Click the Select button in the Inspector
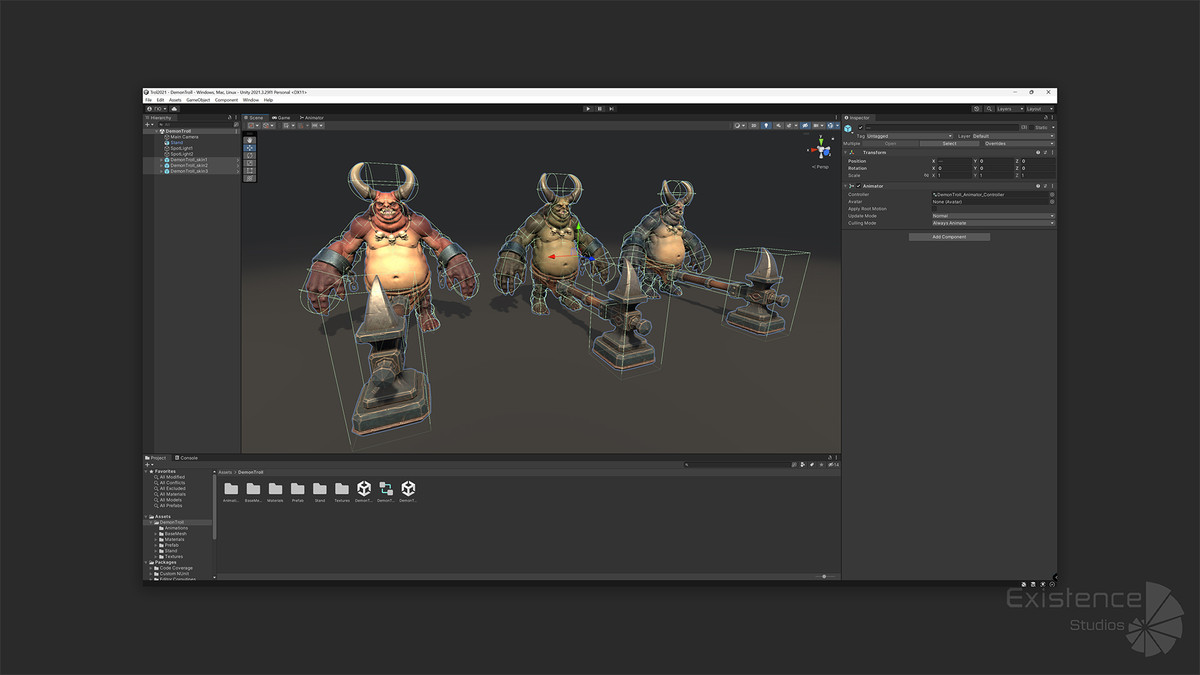The height and width of the screenshot is (675, 1200). 949,144
